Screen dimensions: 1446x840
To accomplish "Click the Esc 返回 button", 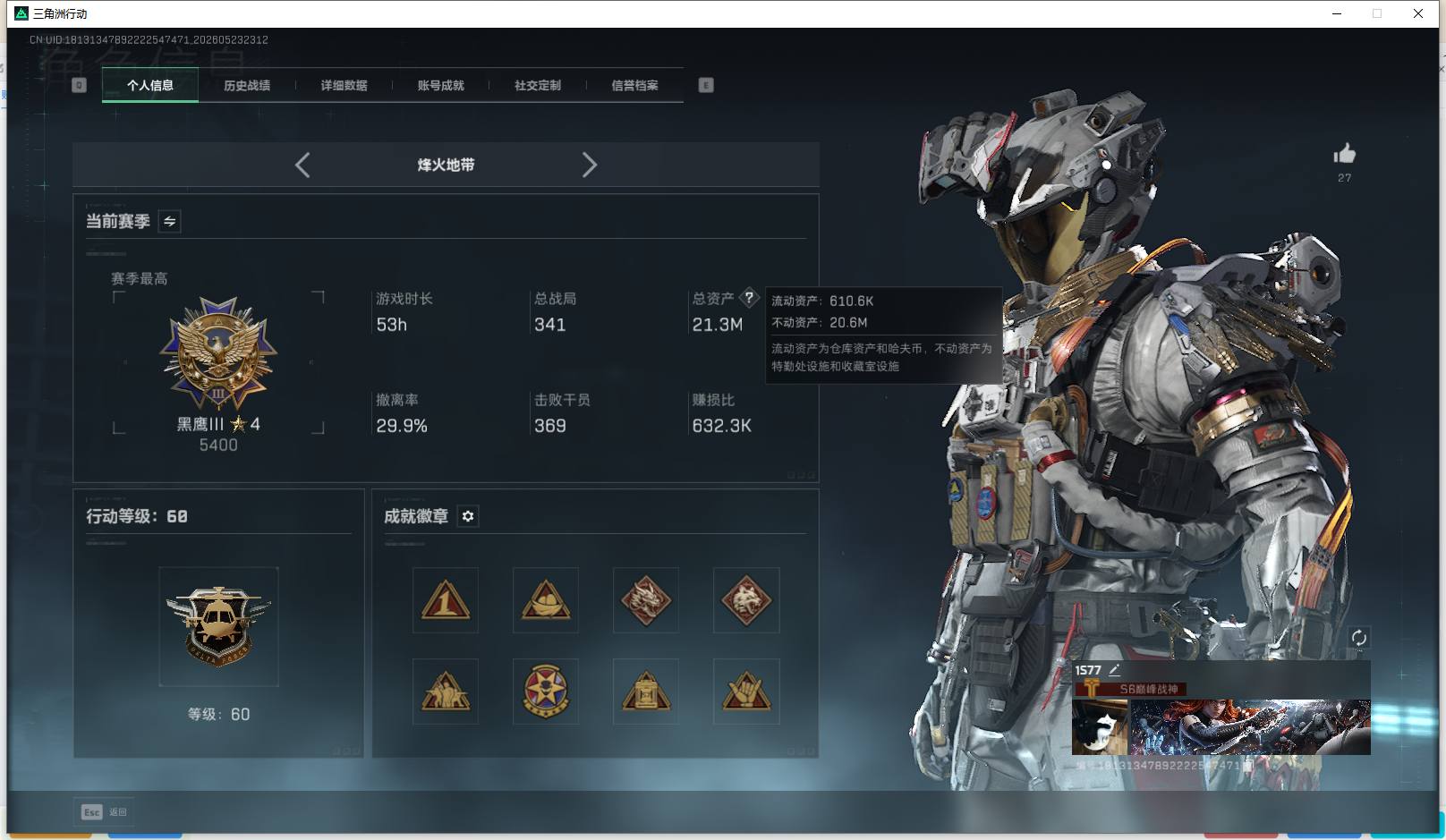I will (104, 811).
